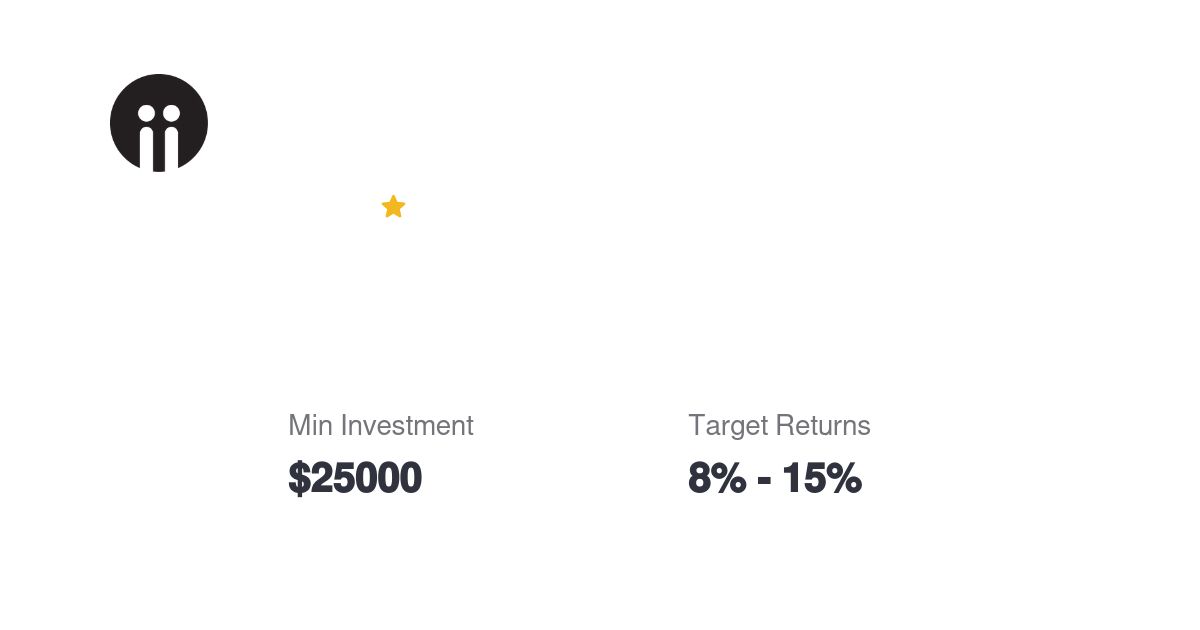Select the $25000 minimum investment value

(355, 478)
